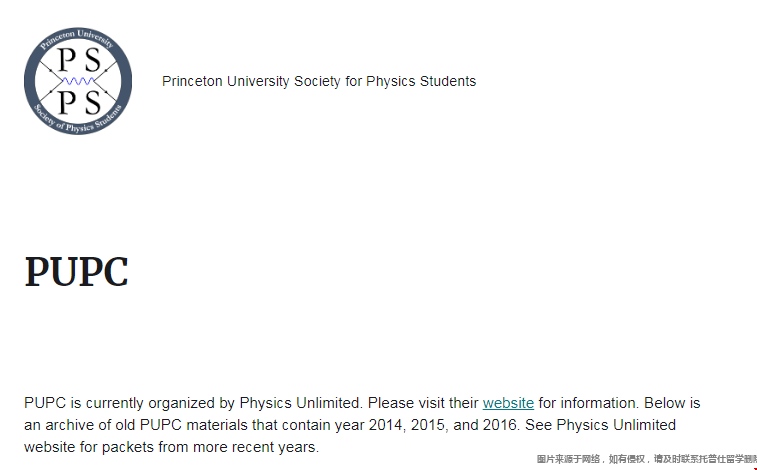Click the PUPC page heading
Screen dimensions: 757x470
tap(76, 272)
